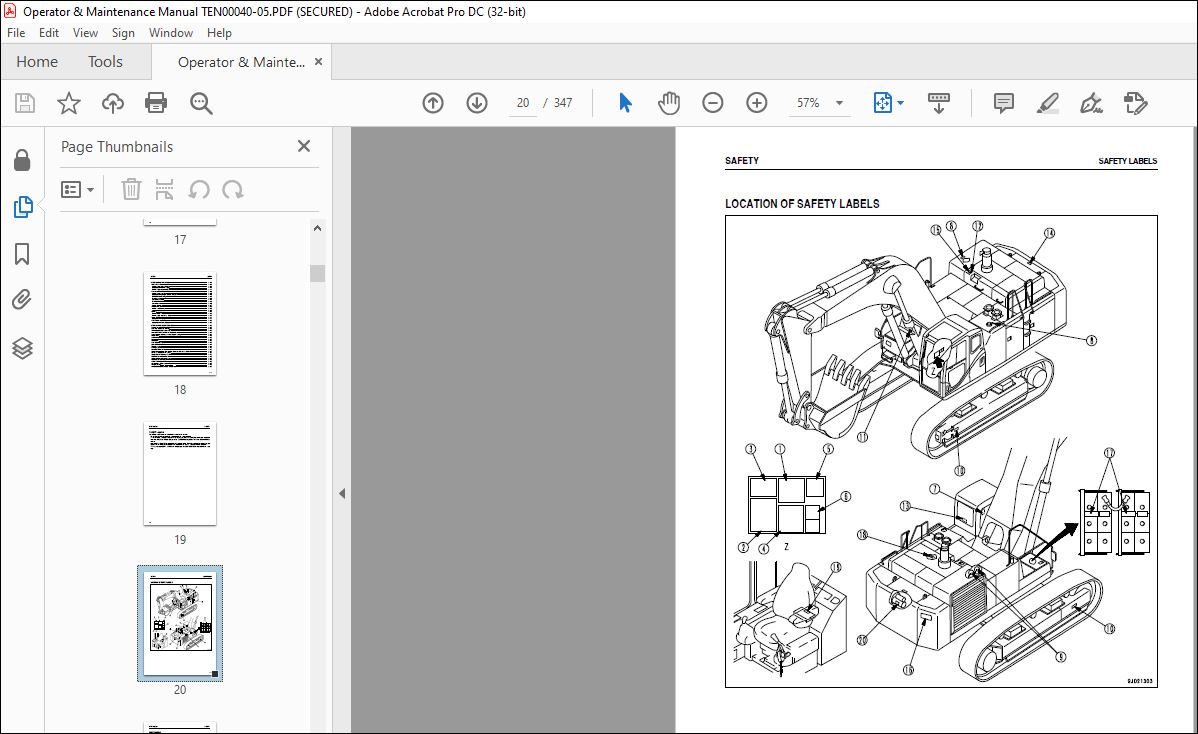The height and width of the screenshot is (734, 1198).
Task: Collapse the navigation pane arrow
Action: click(x=342, y=493)
